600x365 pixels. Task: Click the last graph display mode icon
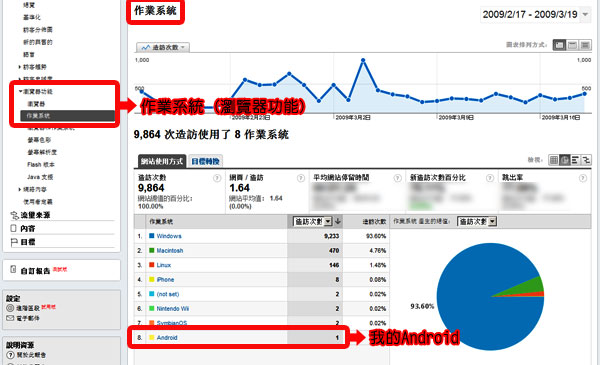585,46
